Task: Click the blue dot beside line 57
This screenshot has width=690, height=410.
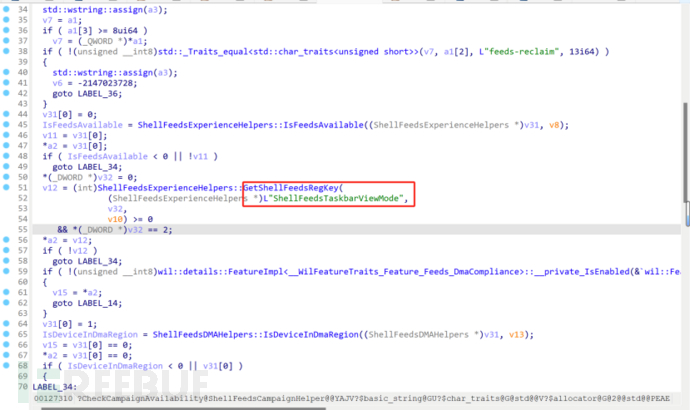Action: point(6,250)
